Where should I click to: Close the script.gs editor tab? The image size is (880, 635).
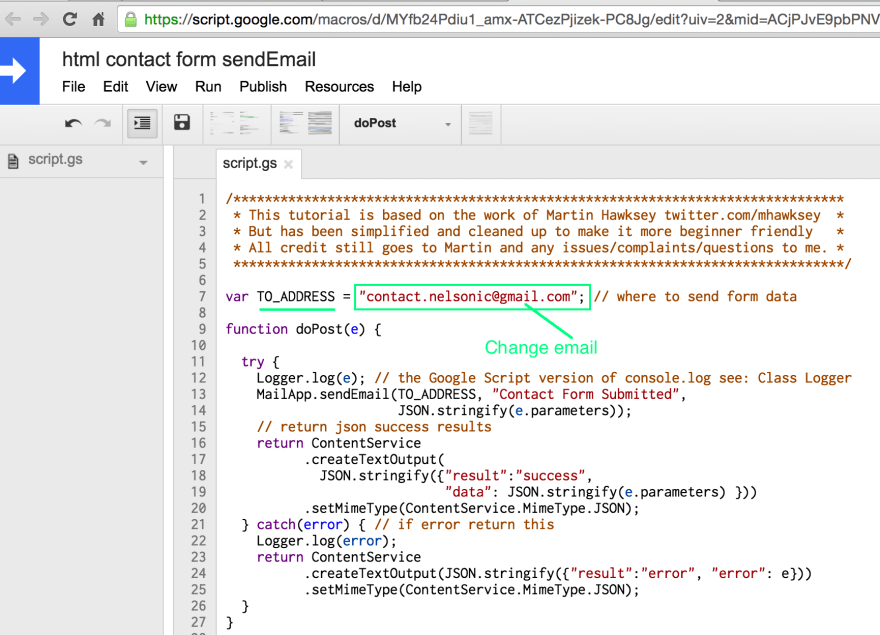point(288,164)
